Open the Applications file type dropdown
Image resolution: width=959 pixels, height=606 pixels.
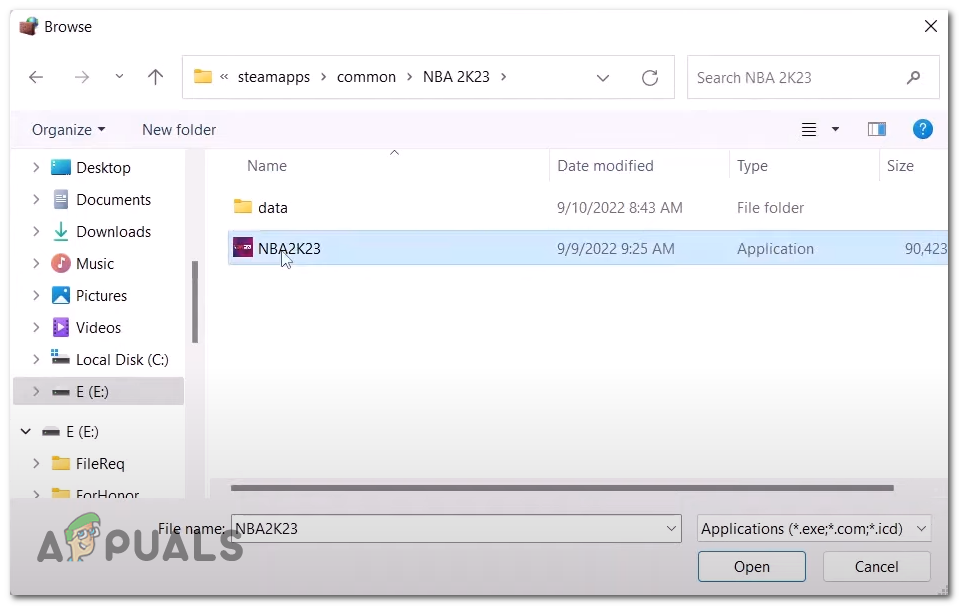(x=814, y=528)
